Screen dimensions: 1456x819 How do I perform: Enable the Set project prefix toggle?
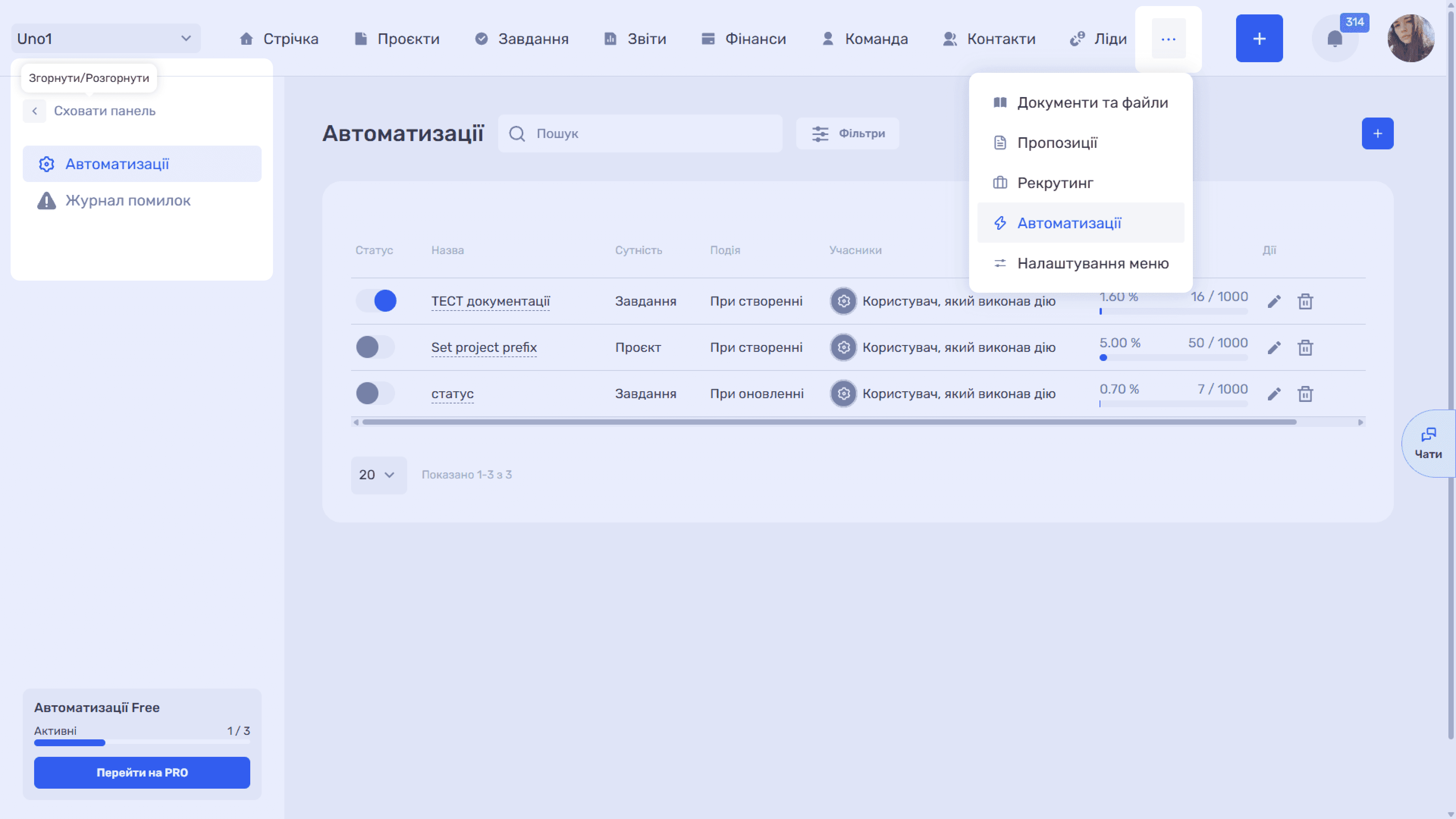pos(375,347)
